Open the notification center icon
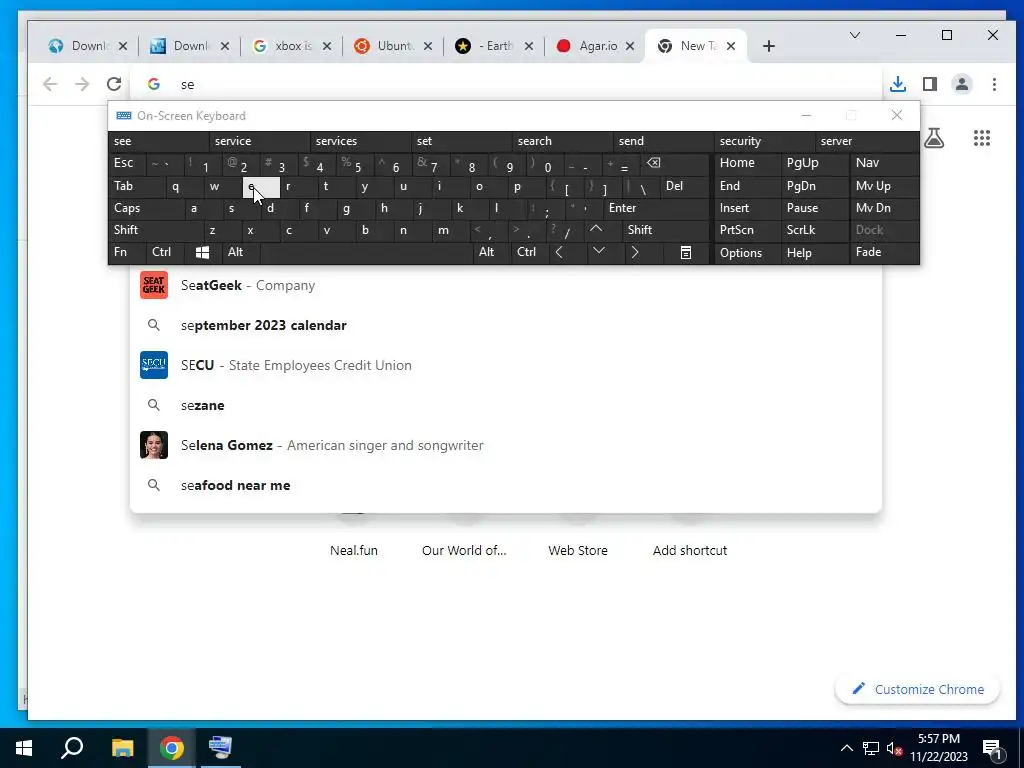Screen dimensions: 1024x768 tap(993, 748)
